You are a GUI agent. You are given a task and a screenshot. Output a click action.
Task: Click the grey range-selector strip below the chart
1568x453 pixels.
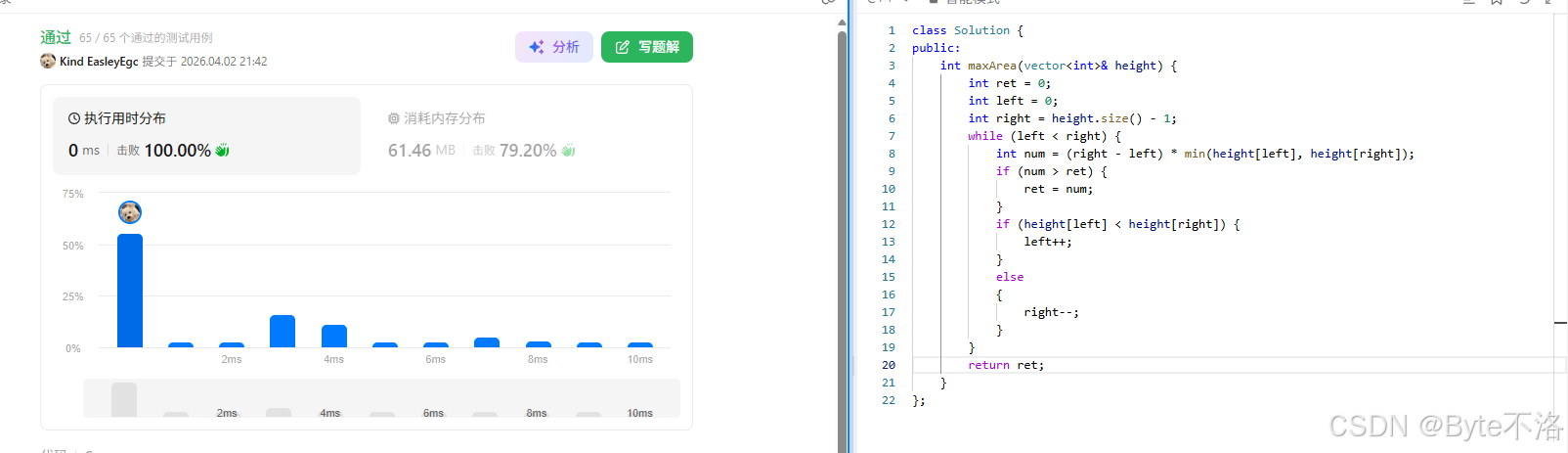coord(381,398)
